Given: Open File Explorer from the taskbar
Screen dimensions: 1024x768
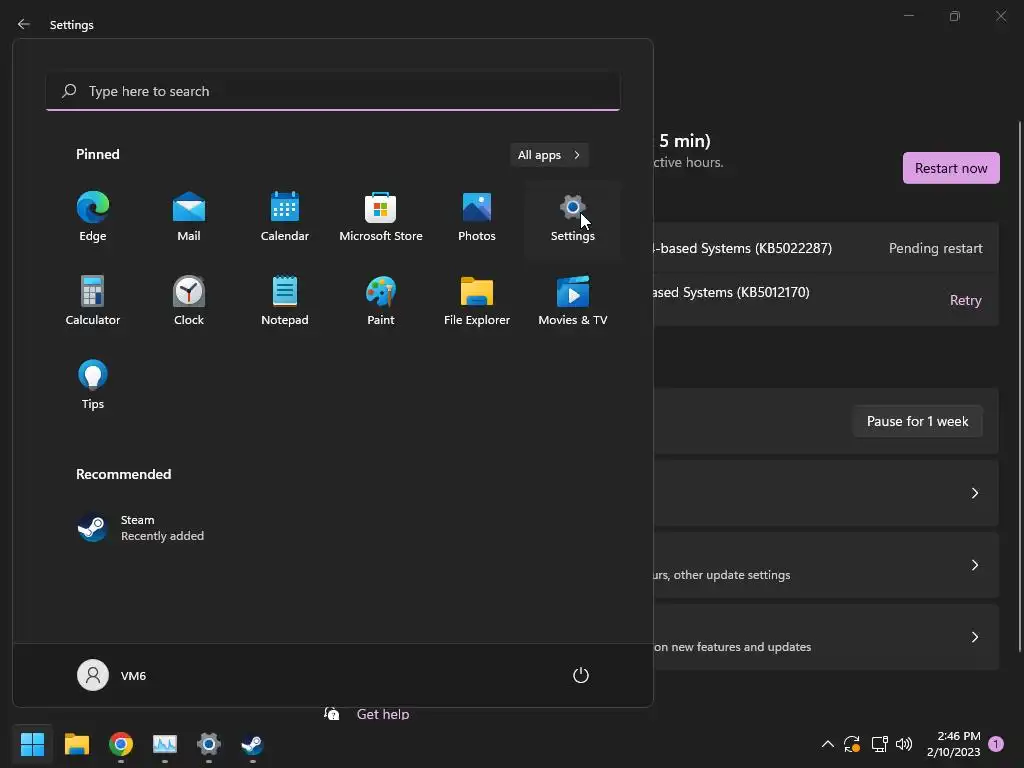Looking at the screenshot, I should click(76, 744).
